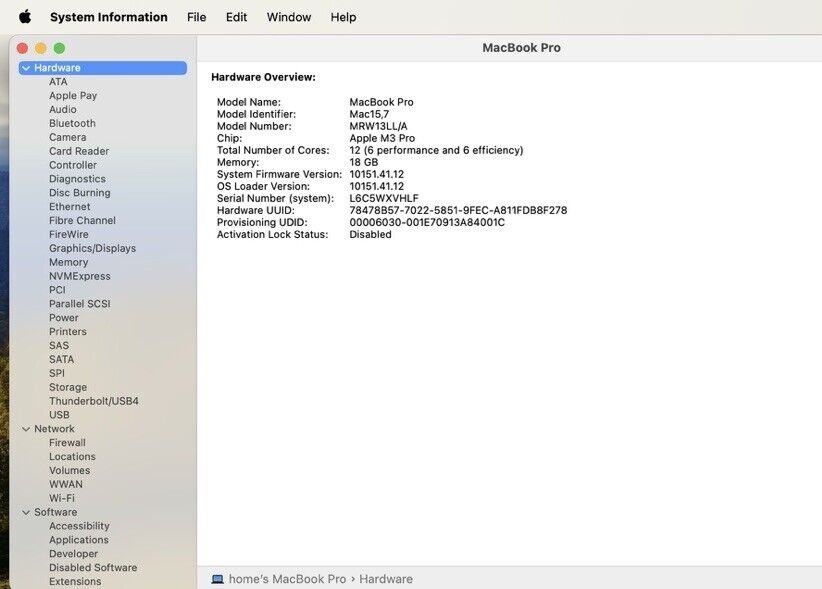Open the Help menu
The image size is (822, 589).
pos(343,17)
